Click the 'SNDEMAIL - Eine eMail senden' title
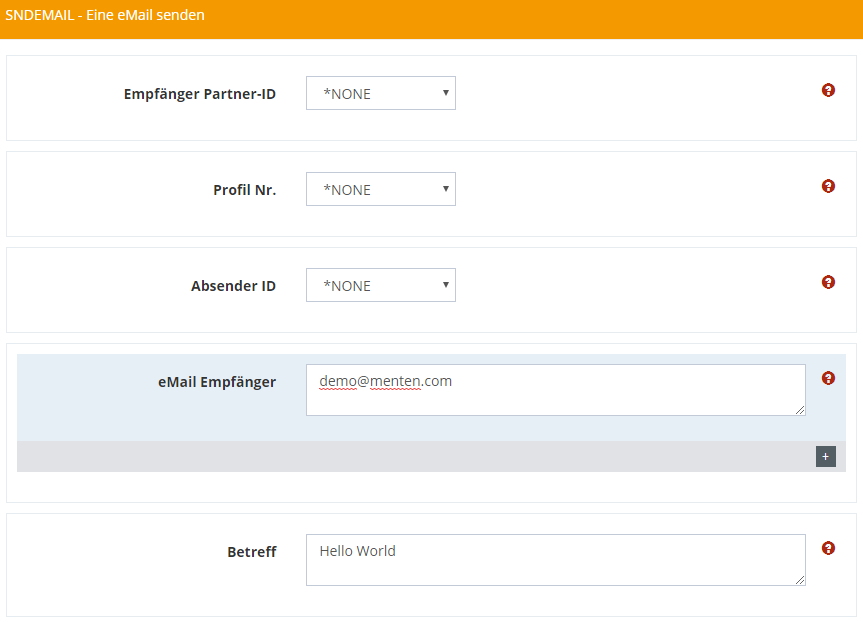This screenshot has height=622, width=863. [x=105, y=15]
